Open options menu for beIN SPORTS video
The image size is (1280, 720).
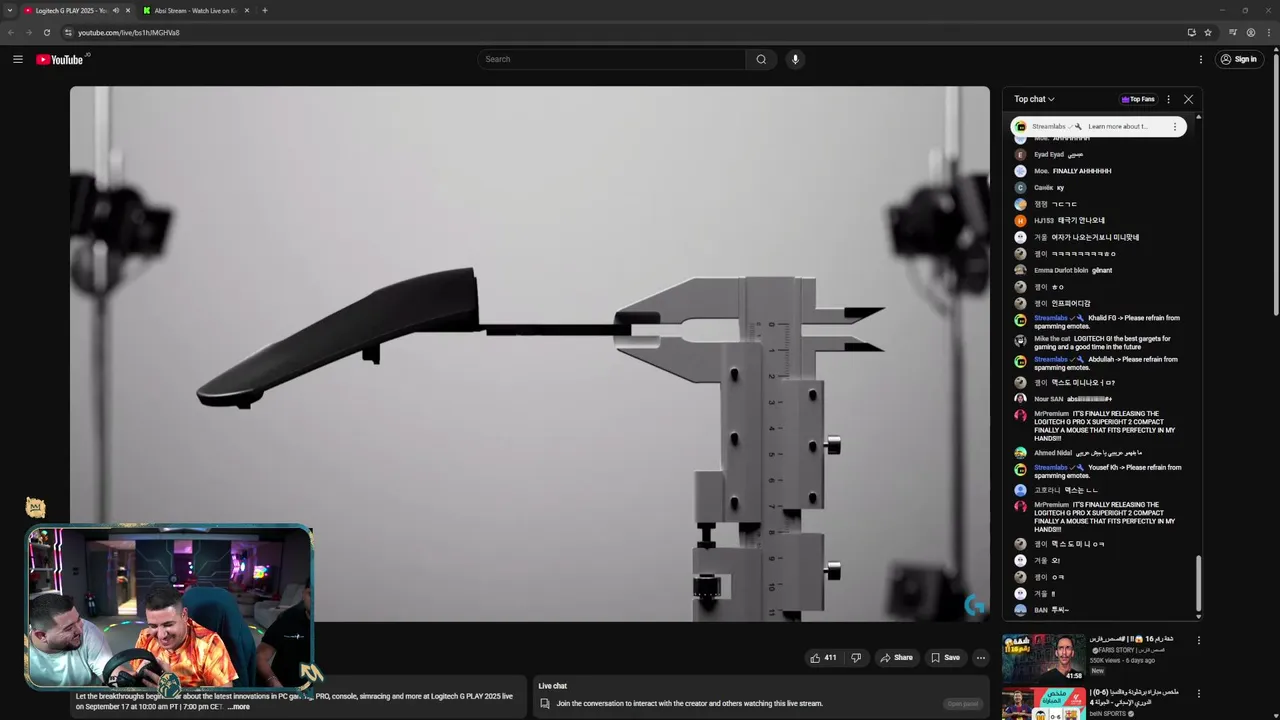[x=1199, y=693]
